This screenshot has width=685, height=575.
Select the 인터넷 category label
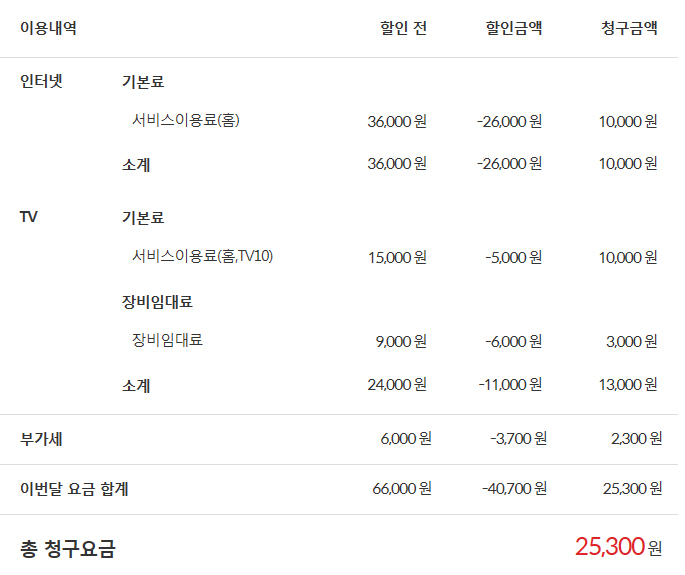pyautogui.click(x=42, y=82)
